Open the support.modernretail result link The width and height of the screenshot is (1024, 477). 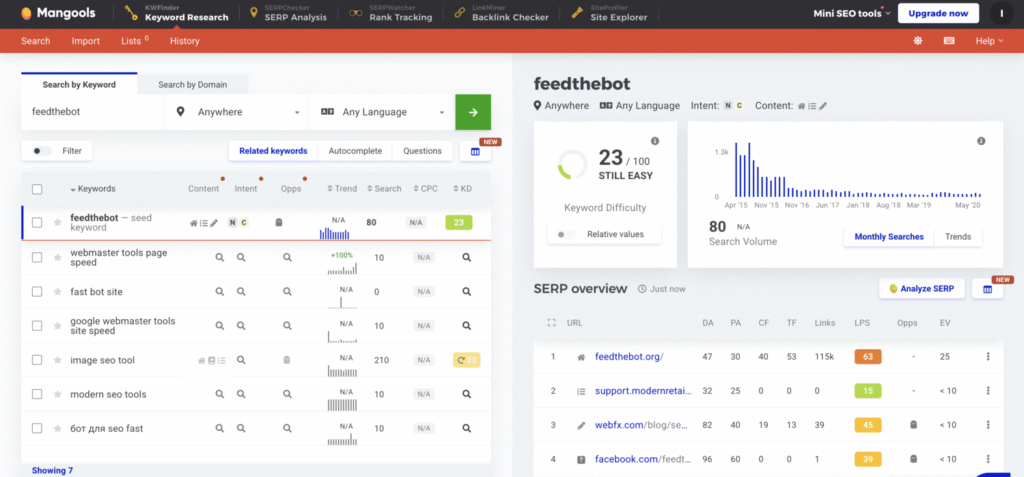(643, 391)
